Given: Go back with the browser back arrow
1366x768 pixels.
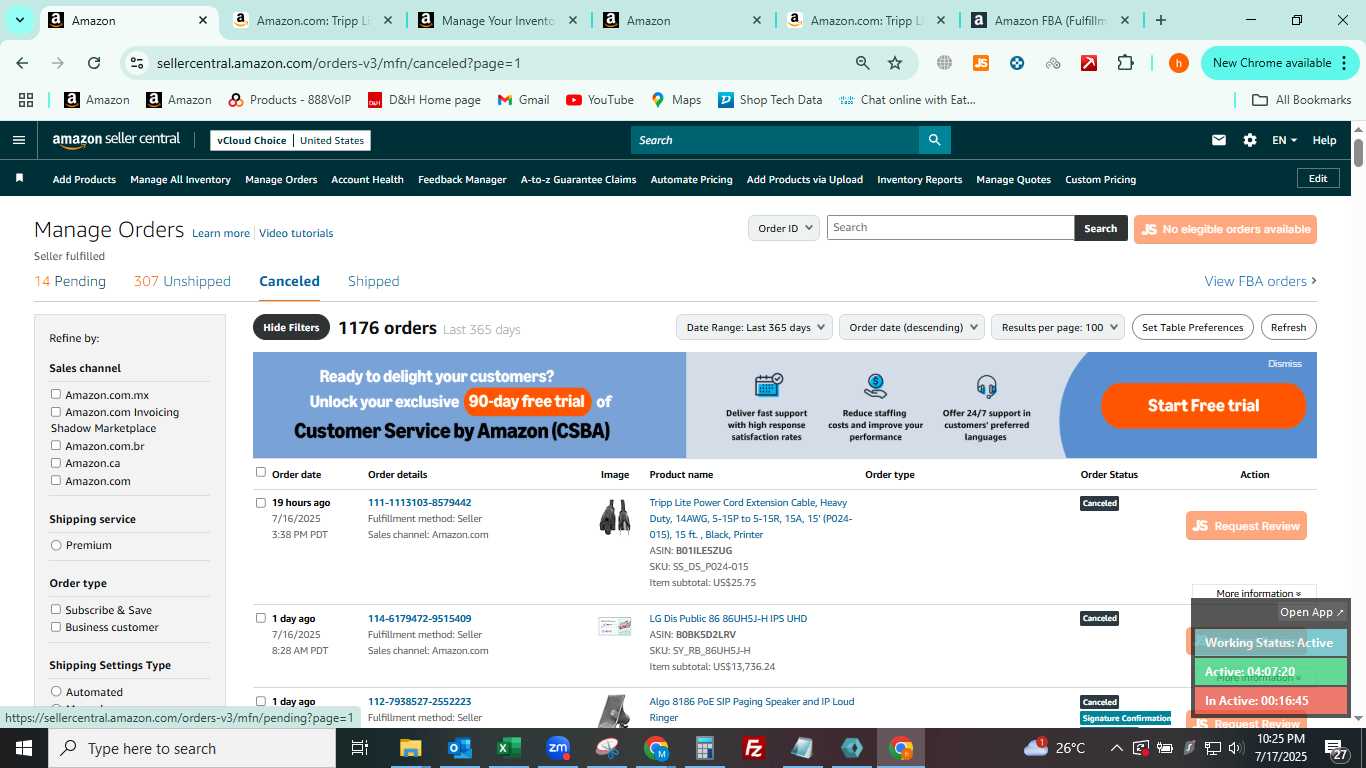Looking at the screenshot, I should tap(22, 63).
